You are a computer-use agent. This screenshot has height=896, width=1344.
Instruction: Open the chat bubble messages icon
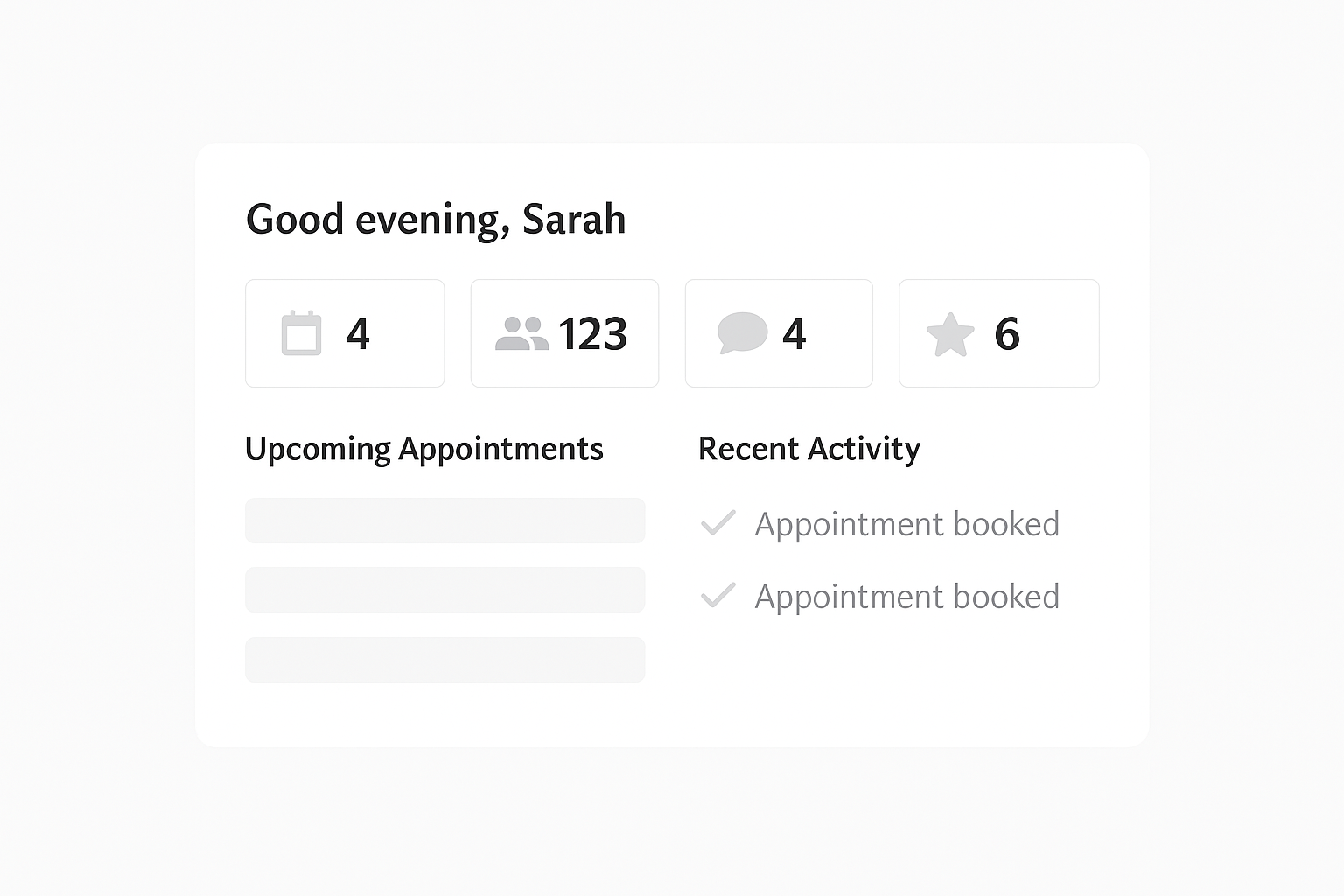pos(742,333)
